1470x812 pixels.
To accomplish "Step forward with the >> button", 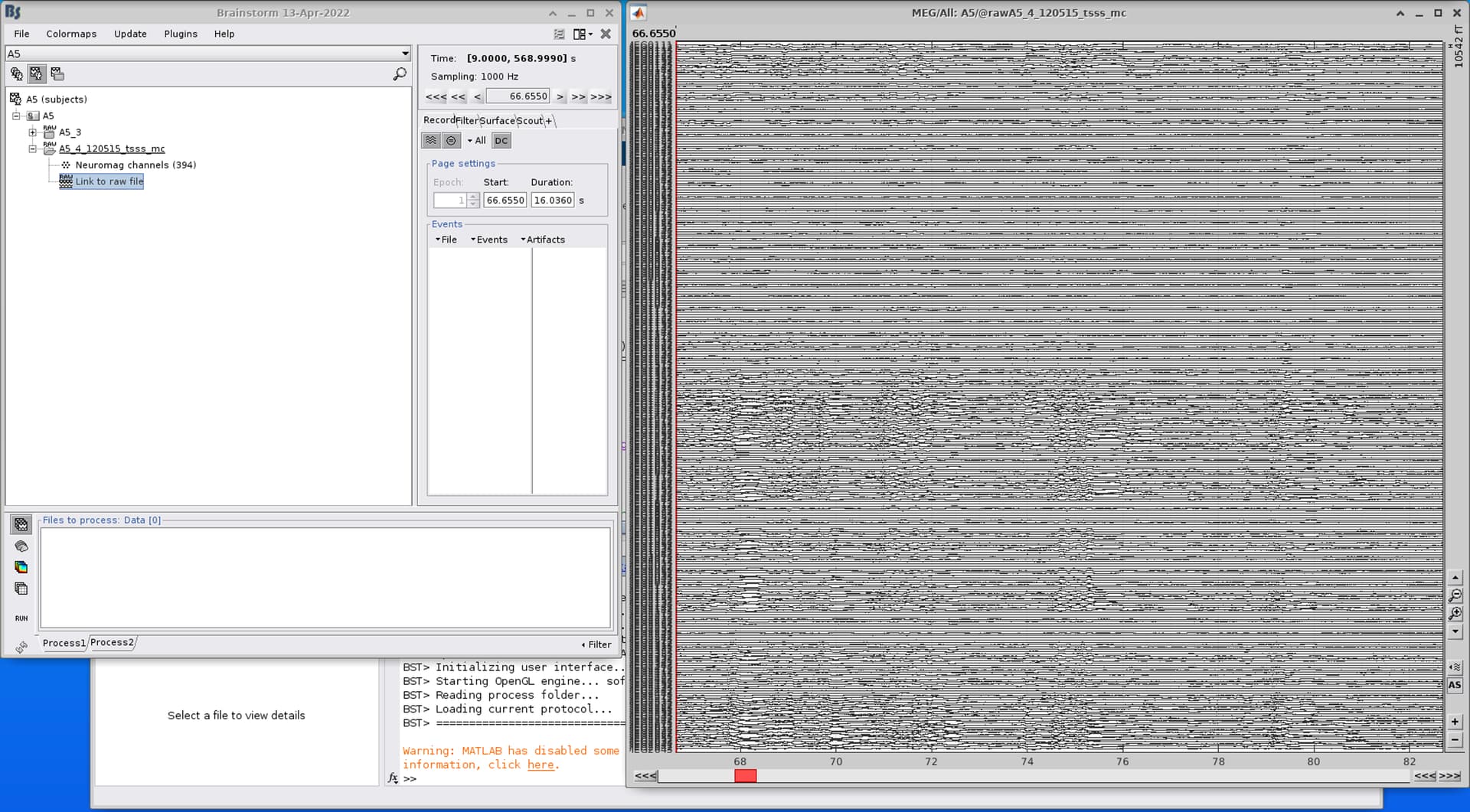I will 578,97.
